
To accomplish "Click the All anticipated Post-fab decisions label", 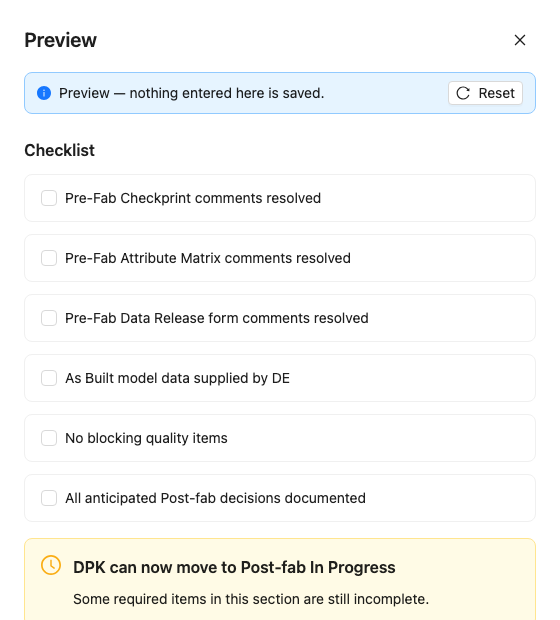I will coord(216,498).
